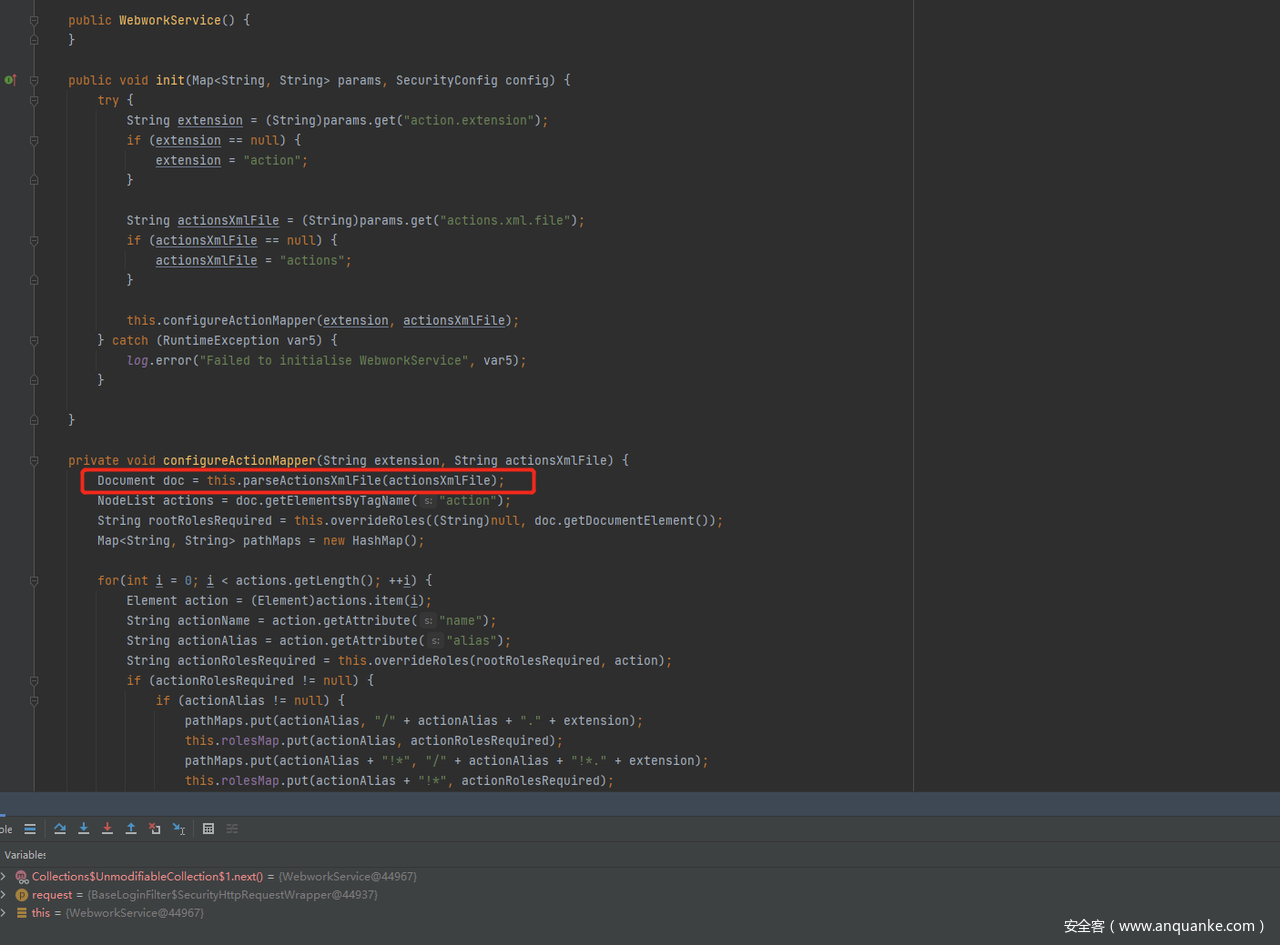The width and height of the screenshot is (1280, 945).
Task: Click the Step Into debugger icon
Action: pyautogui.click(x=84, y=828)
